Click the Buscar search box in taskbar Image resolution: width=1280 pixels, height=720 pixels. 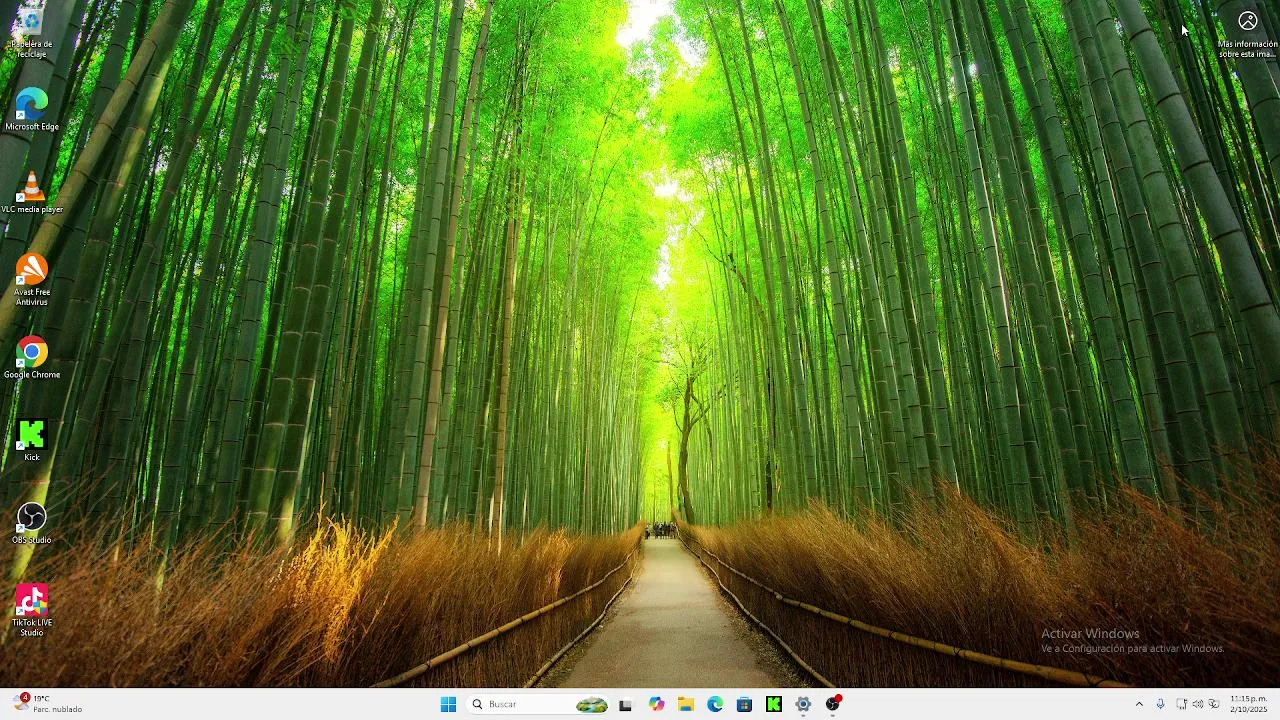(x=539, y=704)
